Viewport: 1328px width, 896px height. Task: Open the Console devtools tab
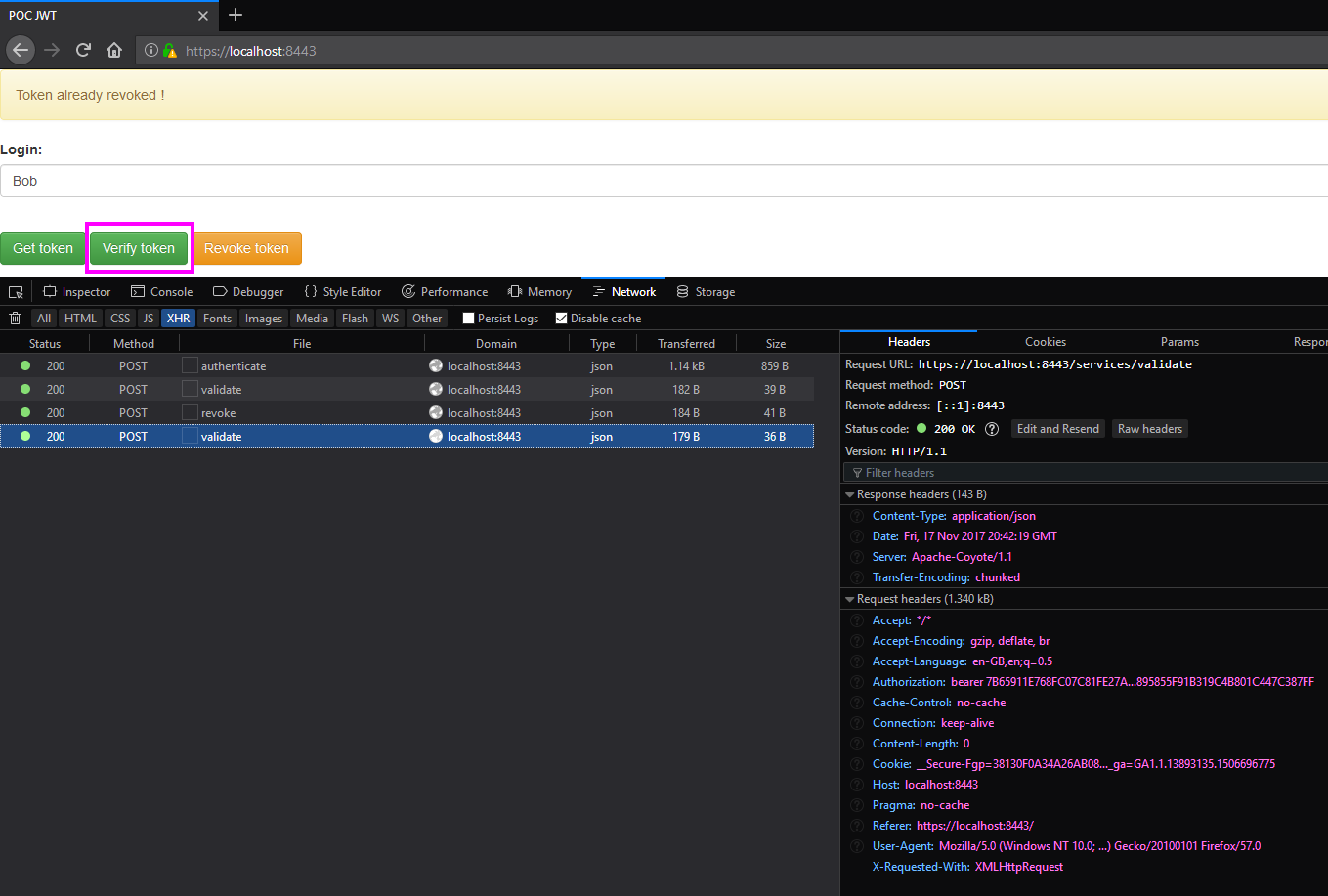162,292
